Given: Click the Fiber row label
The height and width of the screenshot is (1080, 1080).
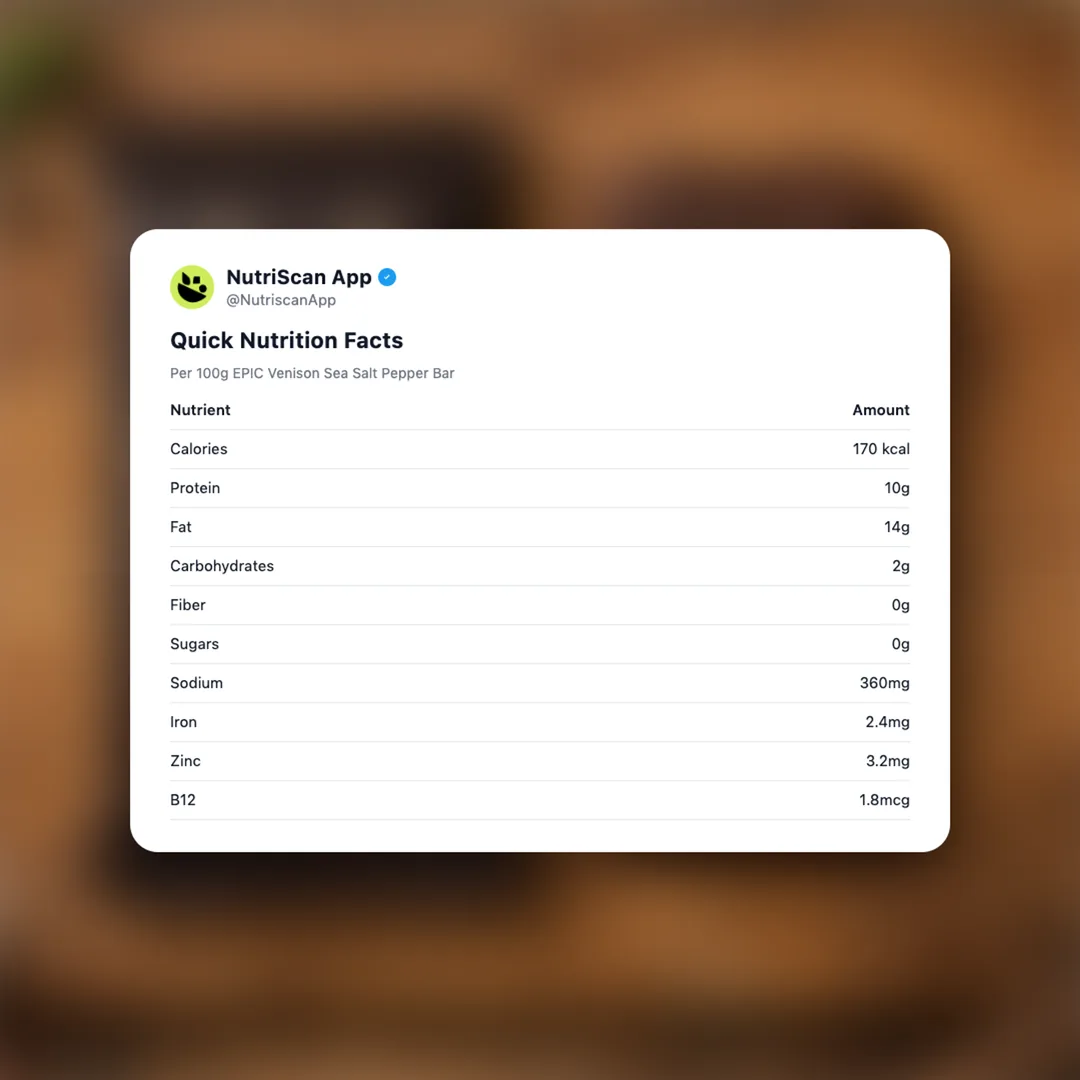Looking at the screenshot, I should 187,605.
